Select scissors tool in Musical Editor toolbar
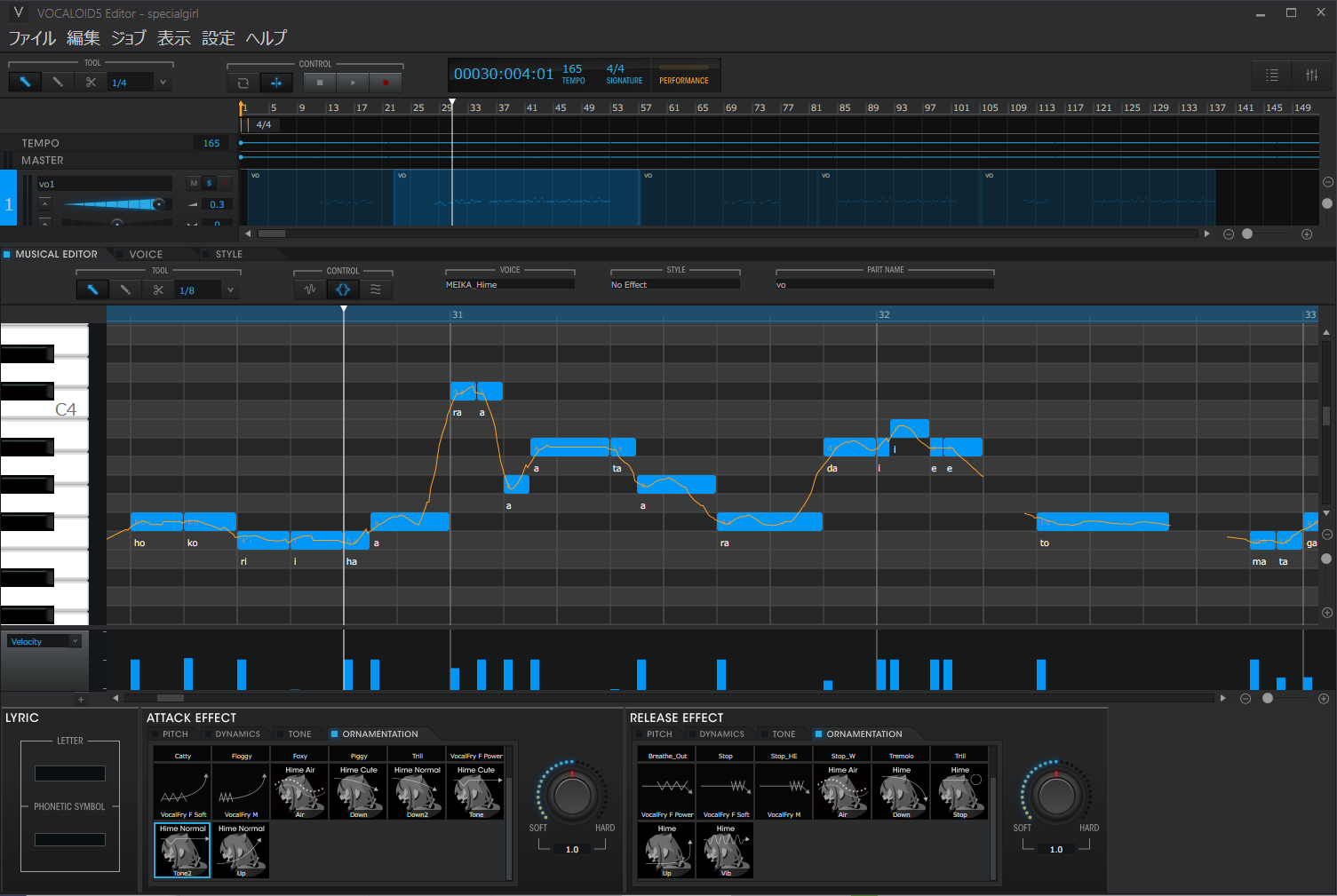1337x896 pixels. click(x=158, y=289)
